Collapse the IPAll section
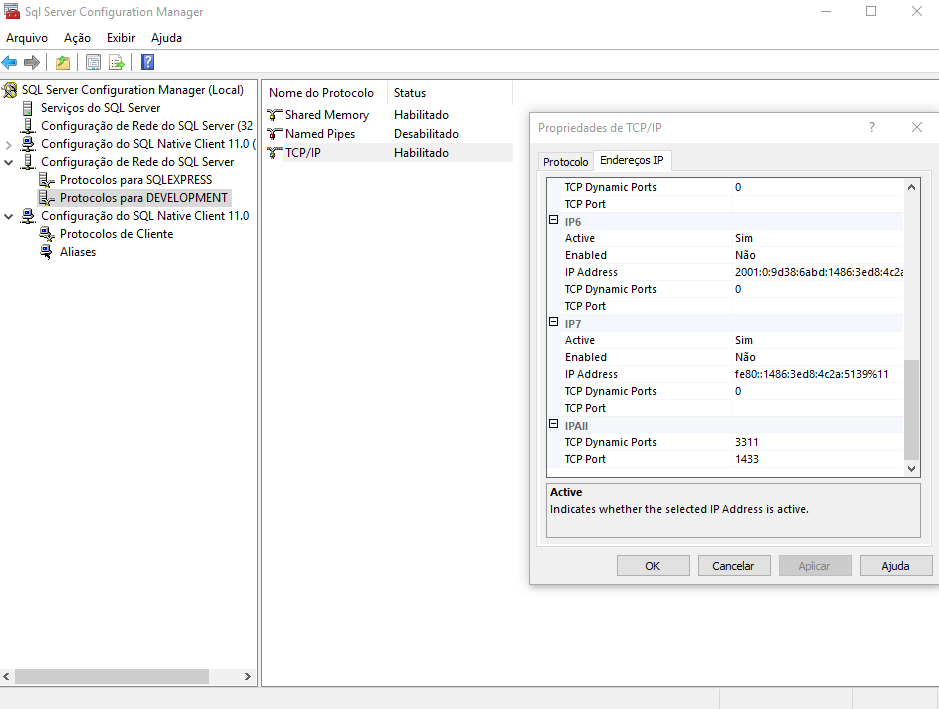The width and height of the screenshot is (939, 709). (554, 423)
